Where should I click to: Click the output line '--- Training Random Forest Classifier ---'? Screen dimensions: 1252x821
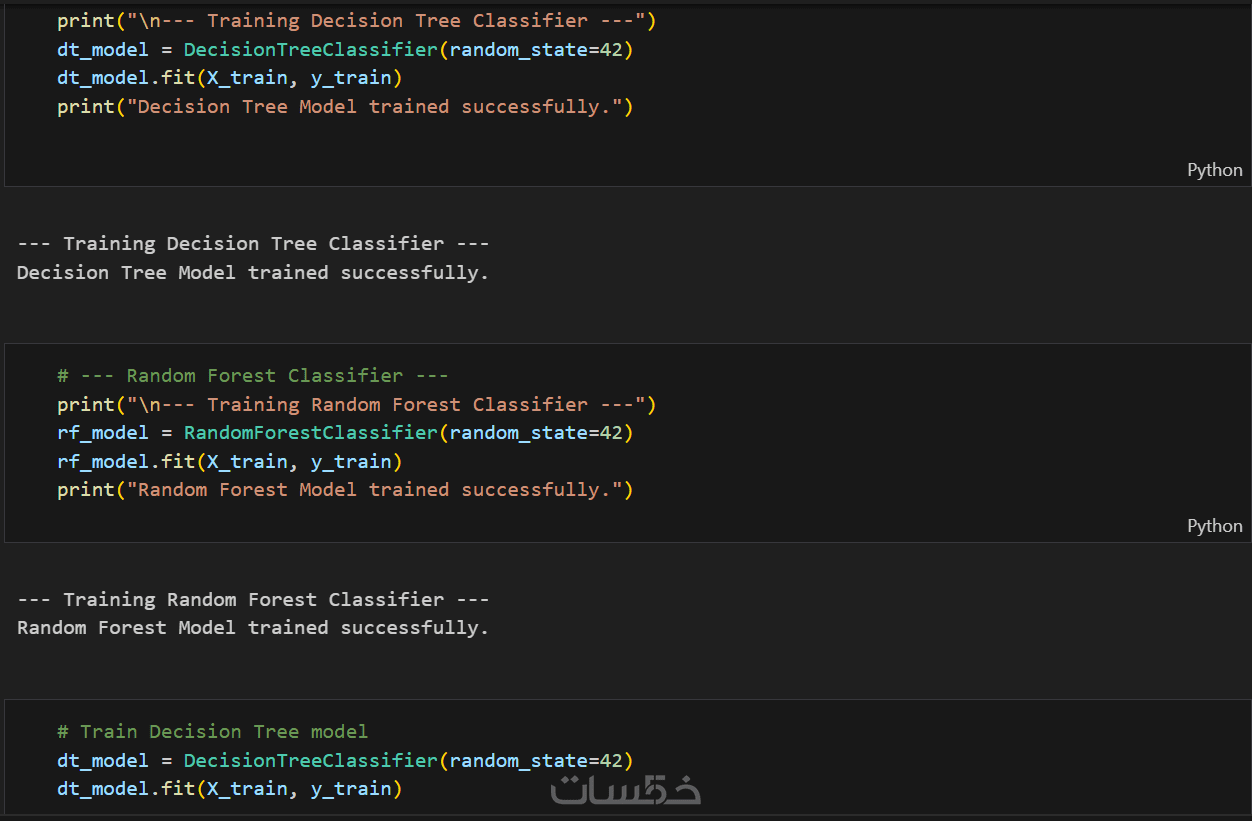click(x=253, y=600)
